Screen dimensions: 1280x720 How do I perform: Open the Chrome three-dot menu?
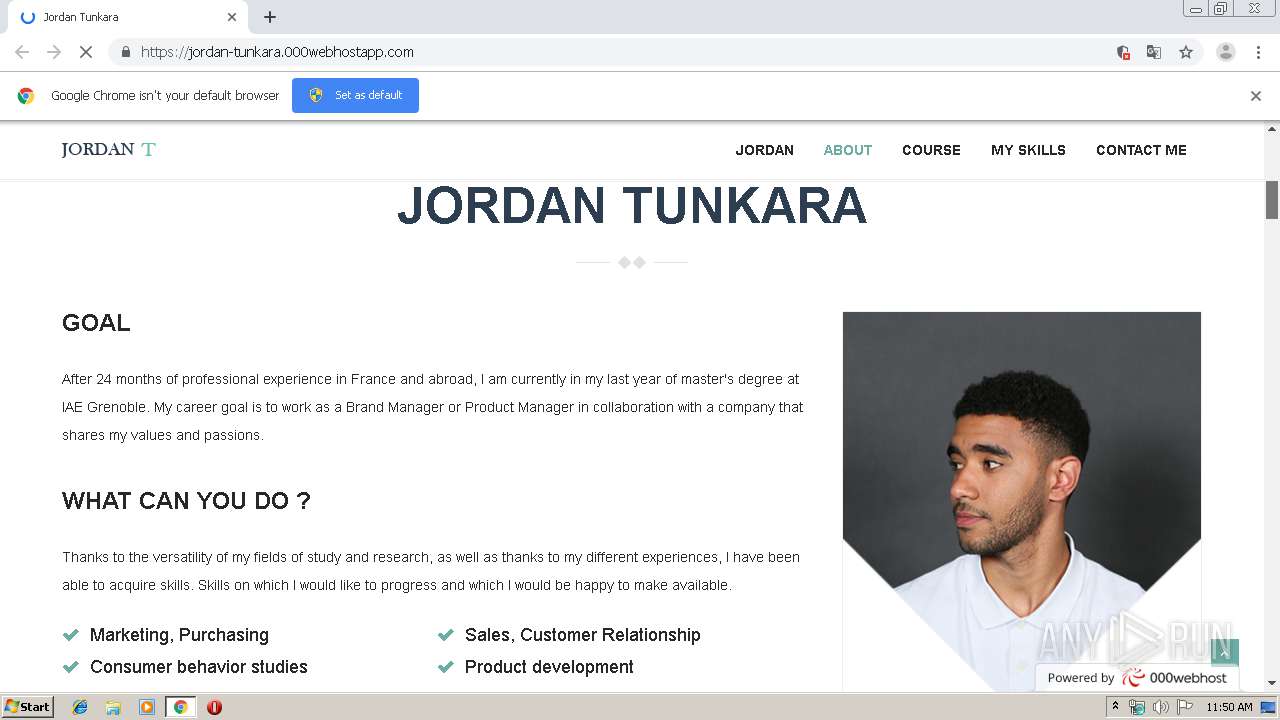(1258, 52)
